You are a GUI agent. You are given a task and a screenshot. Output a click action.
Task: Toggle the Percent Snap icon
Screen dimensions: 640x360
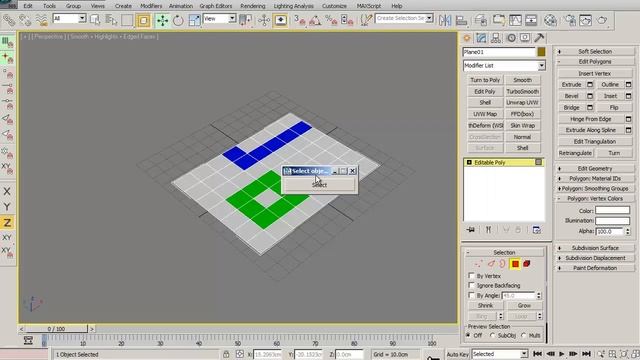point(331,20)
